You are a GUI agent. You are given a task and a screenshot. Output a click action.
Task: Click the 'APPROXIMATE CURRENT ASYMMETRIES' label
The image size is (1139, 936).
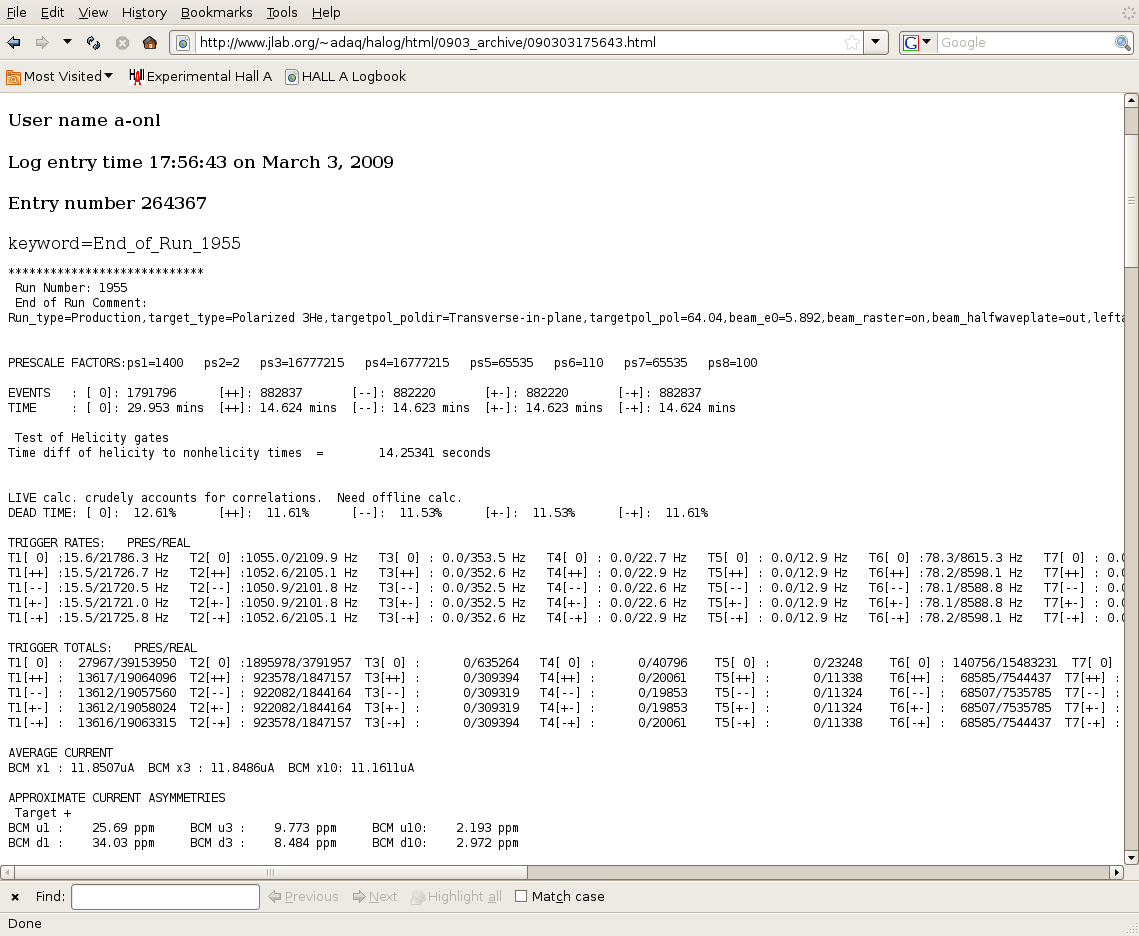point(116,797)
